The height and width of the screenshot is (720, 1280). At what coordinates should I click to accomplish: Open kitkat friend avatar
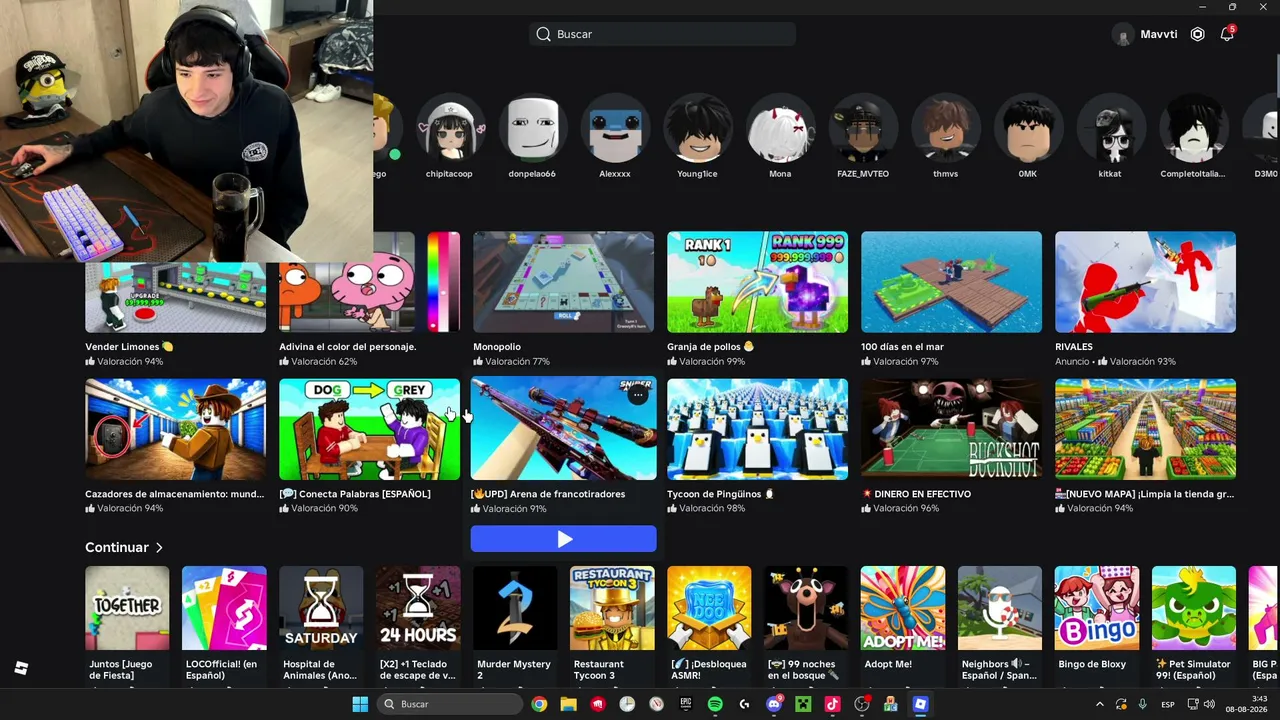click(1110, 127)
